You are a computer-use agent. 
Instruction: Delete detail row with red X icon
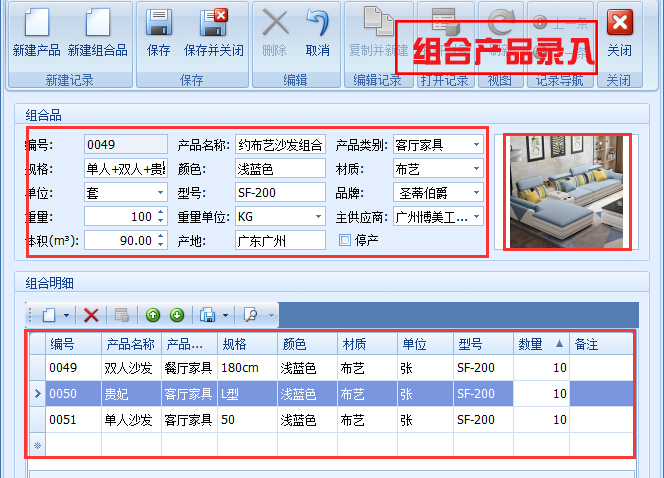coord(91,315)
